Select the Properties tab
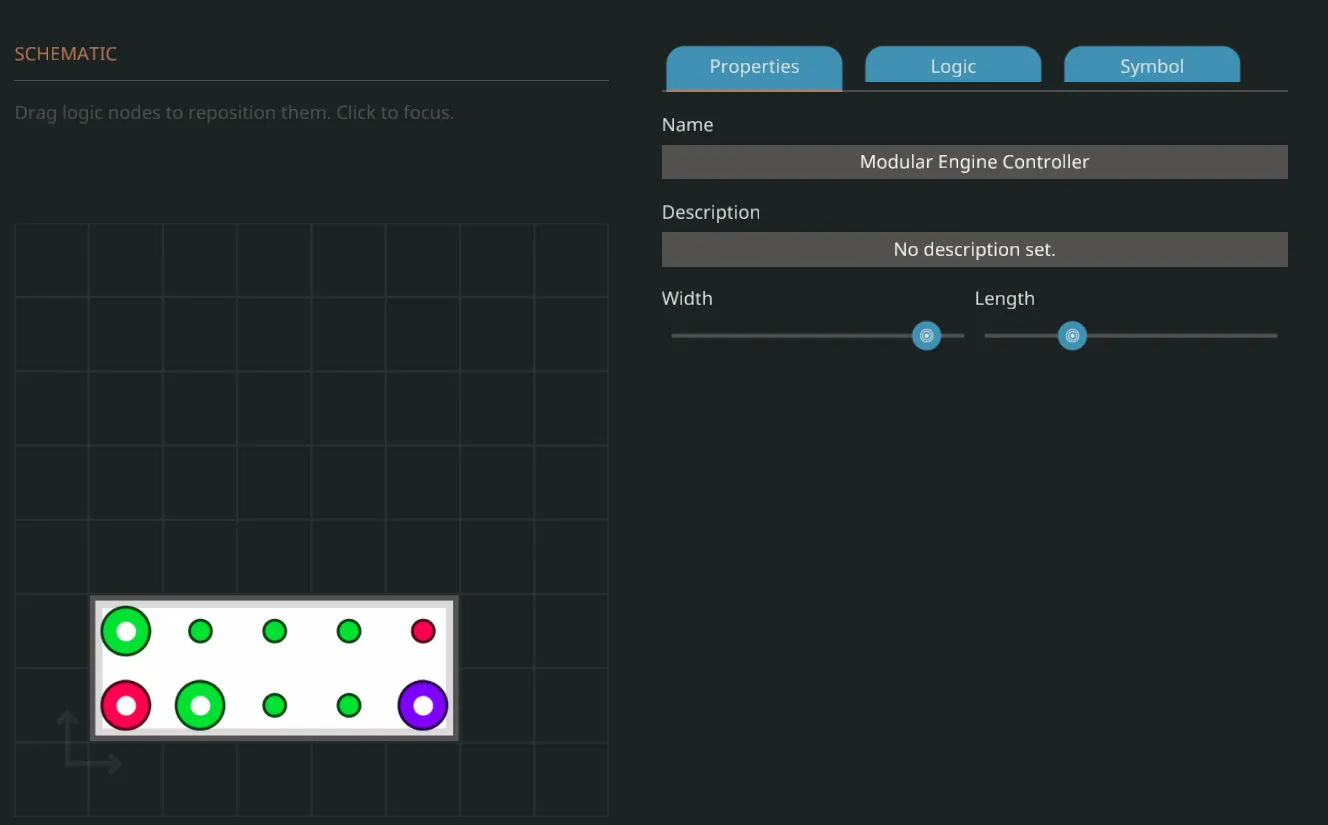The image size is (1328, 825). [x=754, y=67]
